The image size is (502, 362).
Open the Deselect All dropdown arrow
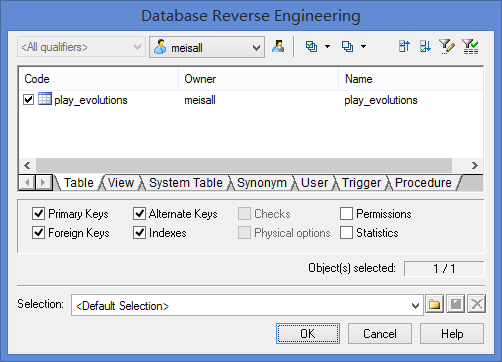363,47
